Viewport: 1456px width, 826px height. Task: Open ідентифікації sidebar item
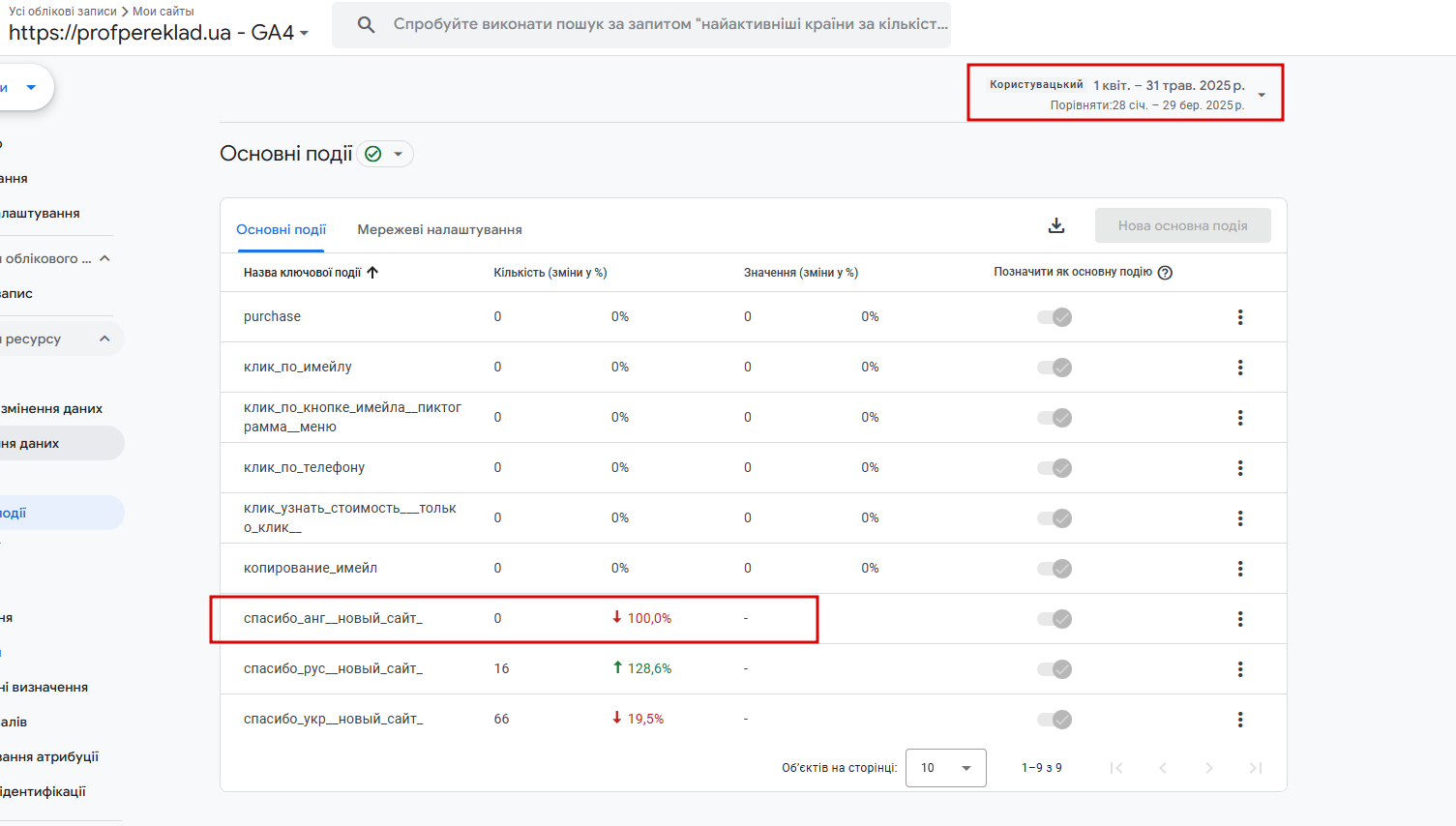click(43, 791)
